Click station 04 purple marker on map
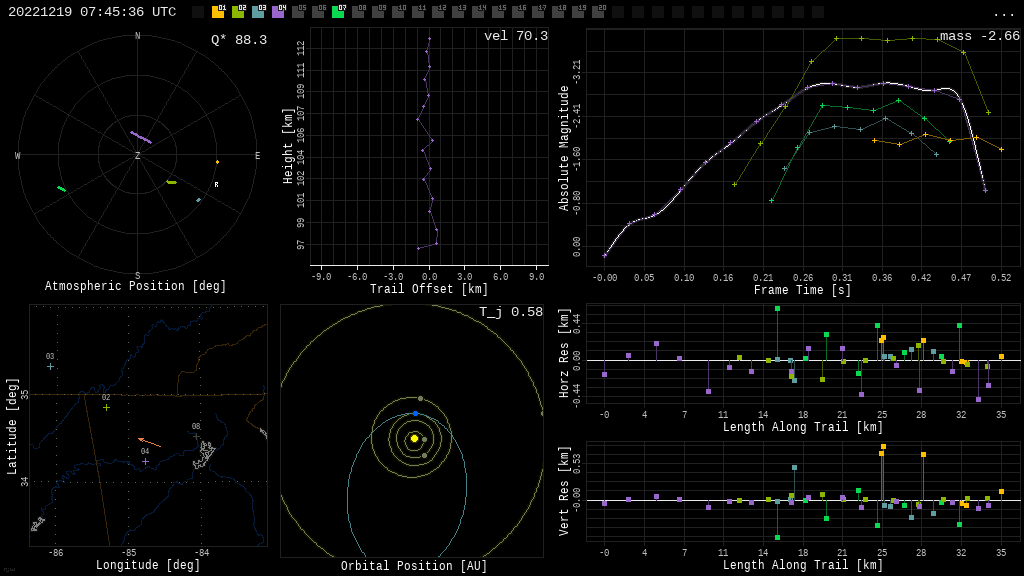The image size is (1024, 576). pyautogui.click(x=145, y=461)
